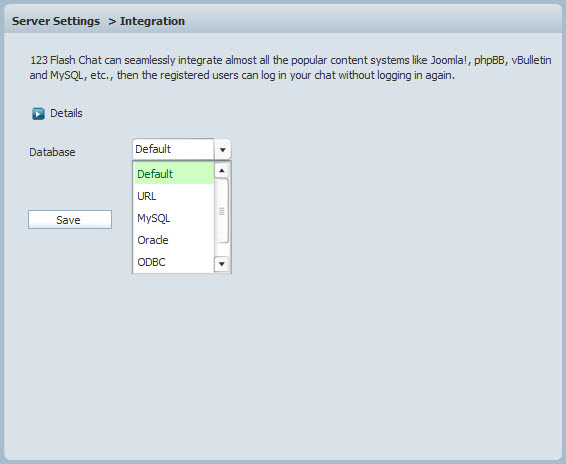Image resolution: width=566 pixels, height=464 pixels.
Task: Pick Oracle in the dropdown list
Action: tap(174, 240)
